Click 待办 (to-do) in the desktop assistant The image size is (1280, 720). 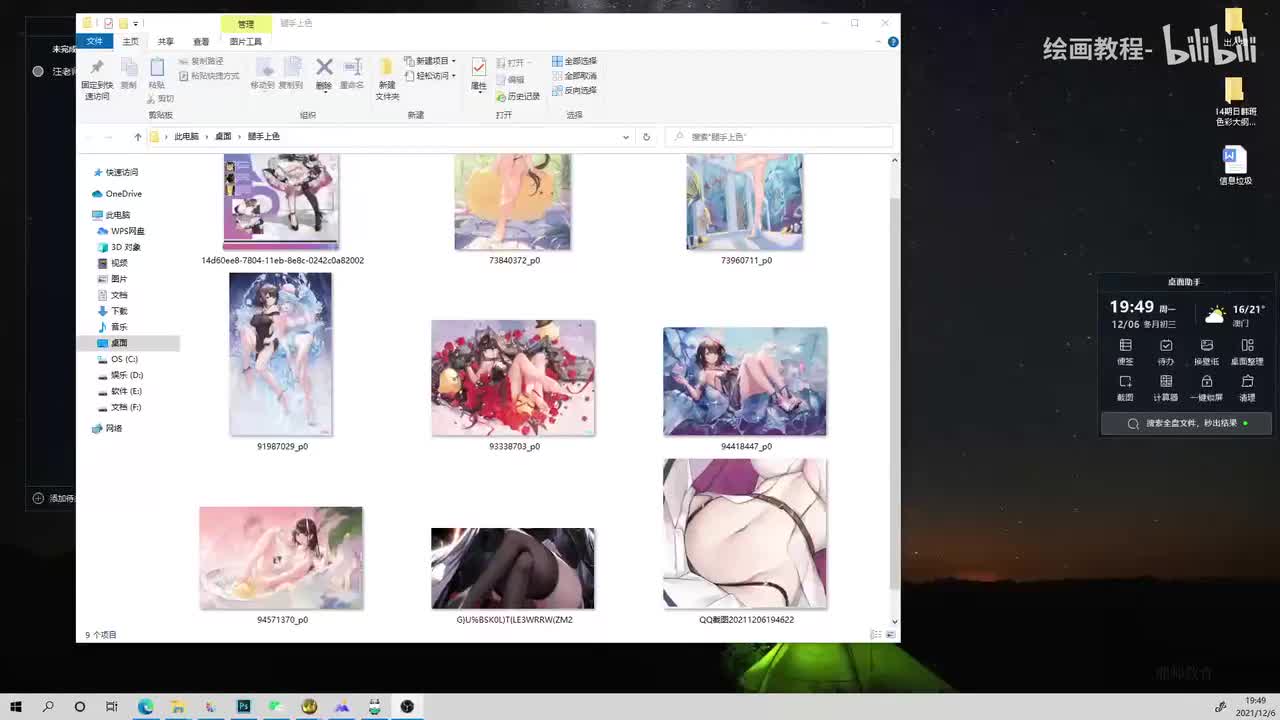point(1166,351)
